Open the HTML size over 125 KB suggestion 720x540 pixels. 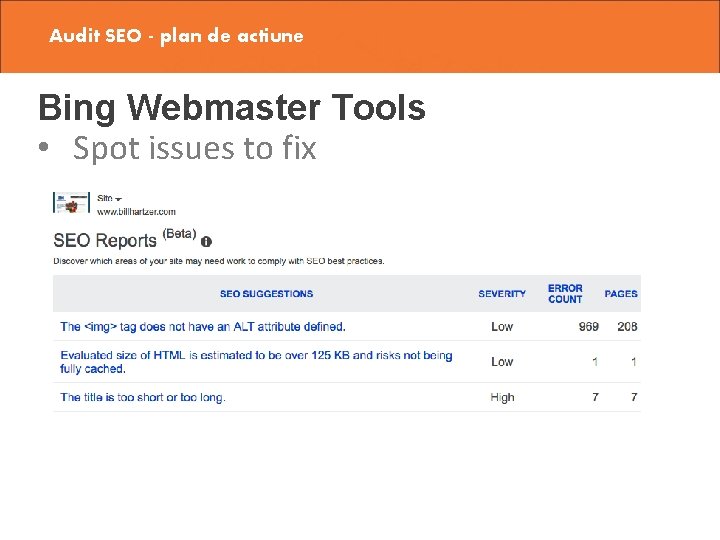(256, 361)
